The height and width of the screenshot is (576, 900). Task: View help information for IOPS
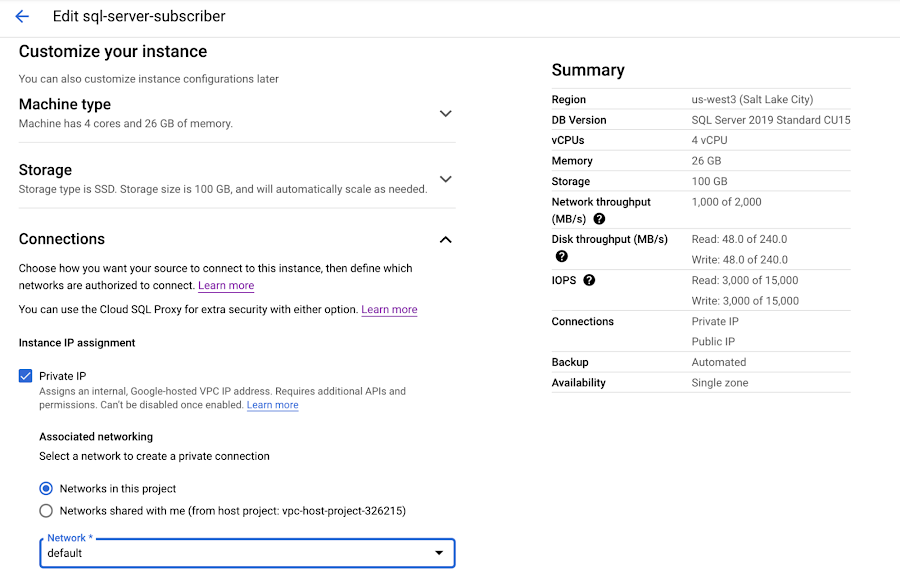coord(589,280)
